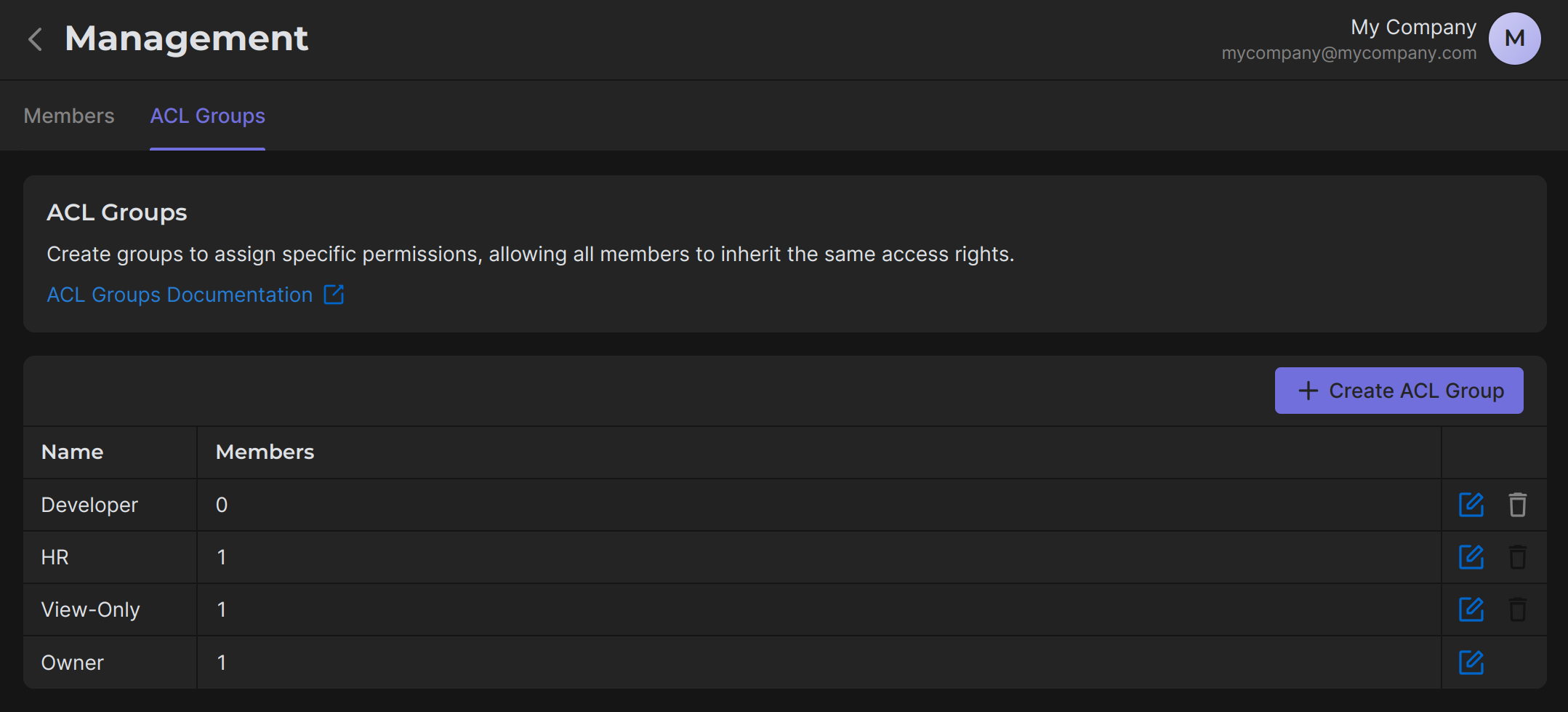Select the ACL Groups tab
Viewport: 1568px width, 712px height.
pos(207,116)
